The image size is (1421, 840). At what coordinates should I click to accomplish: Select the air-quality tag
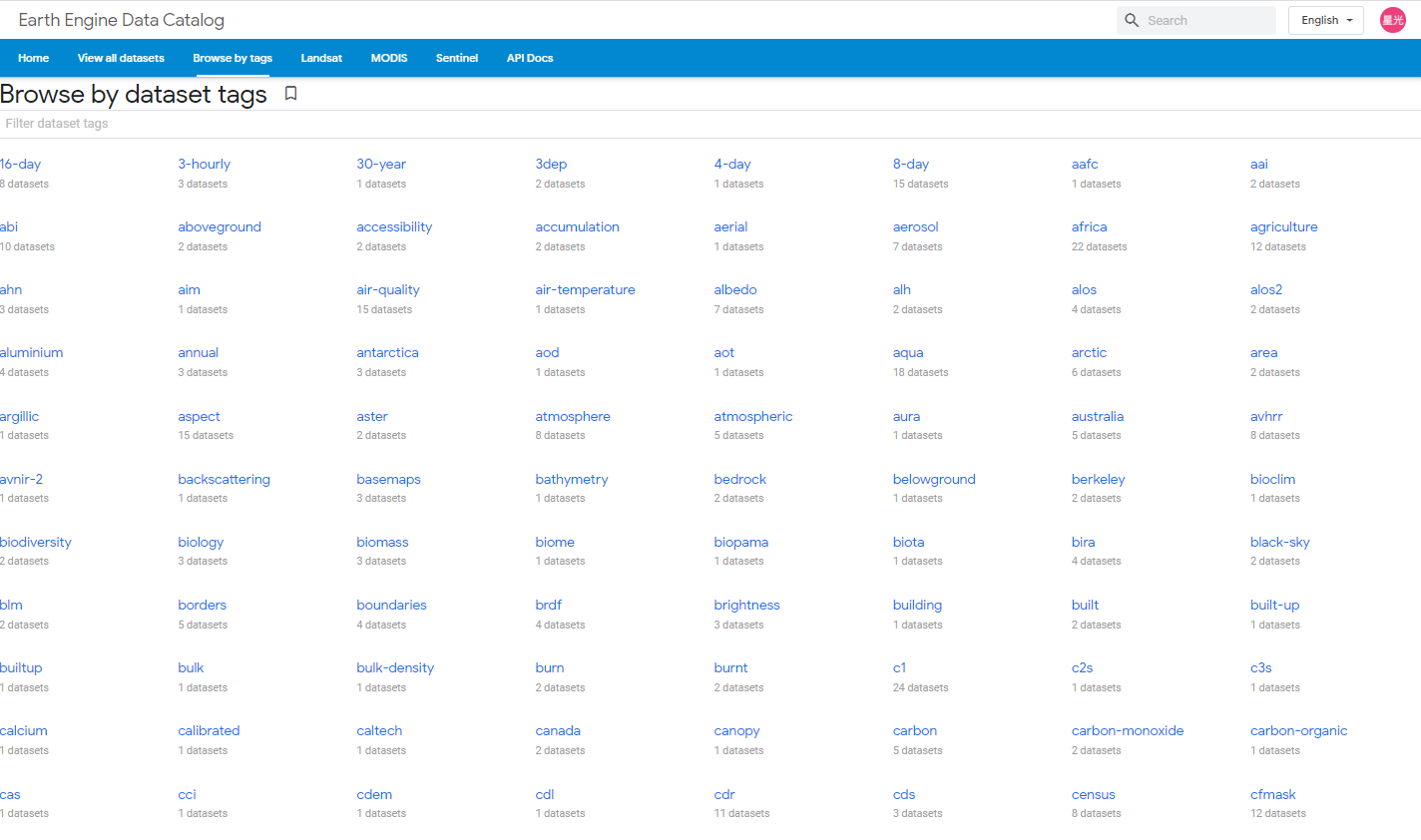[x=388, y=289]
